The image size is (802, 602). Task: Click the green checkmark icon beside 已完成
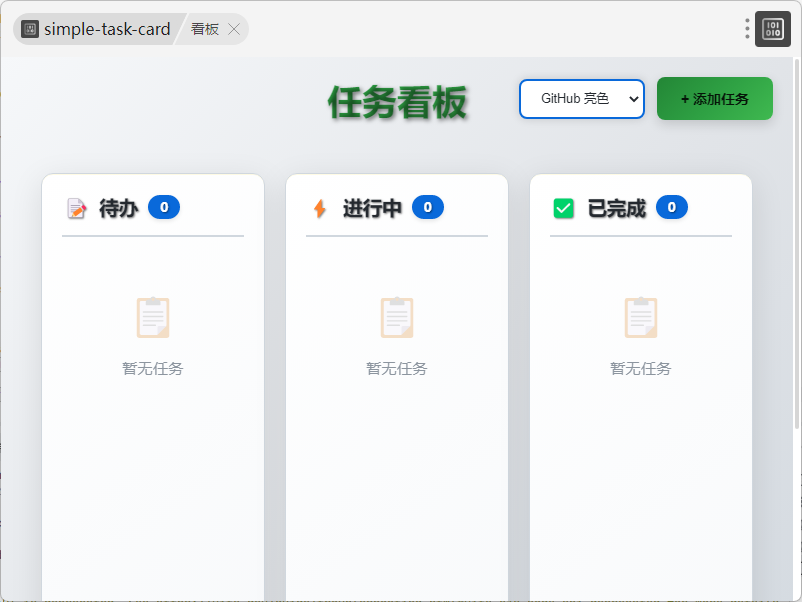(564, 208)
